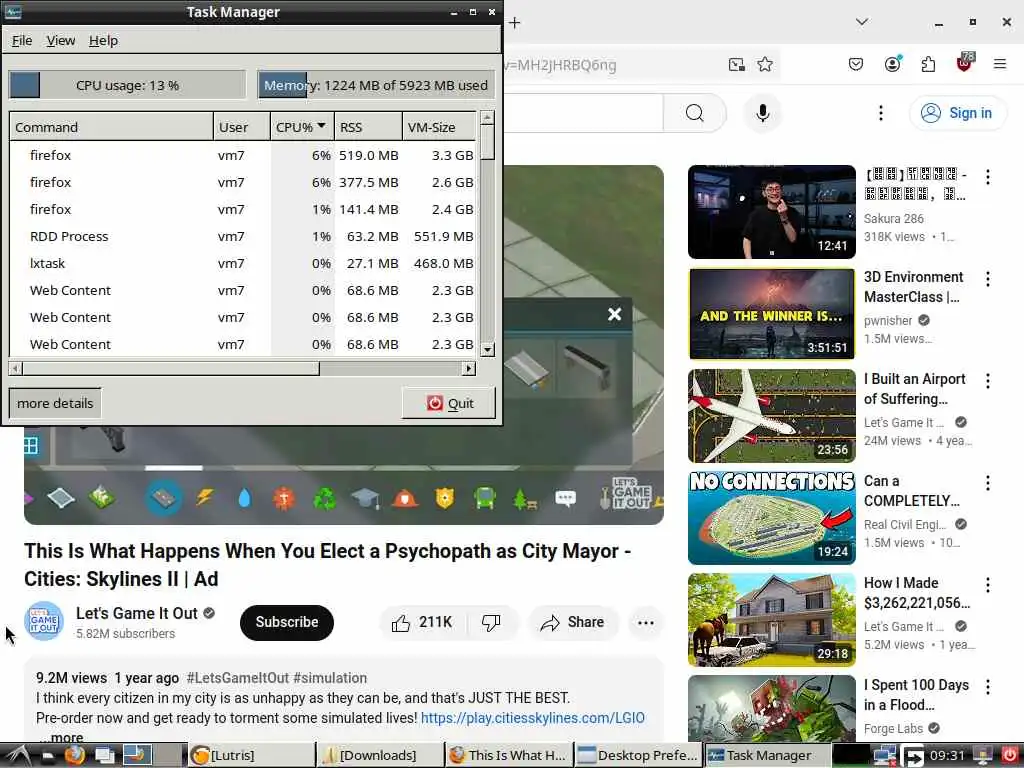Open options menu for 3D Environment MasterClass
1024x768 pixels.
(x=987, y=279)
